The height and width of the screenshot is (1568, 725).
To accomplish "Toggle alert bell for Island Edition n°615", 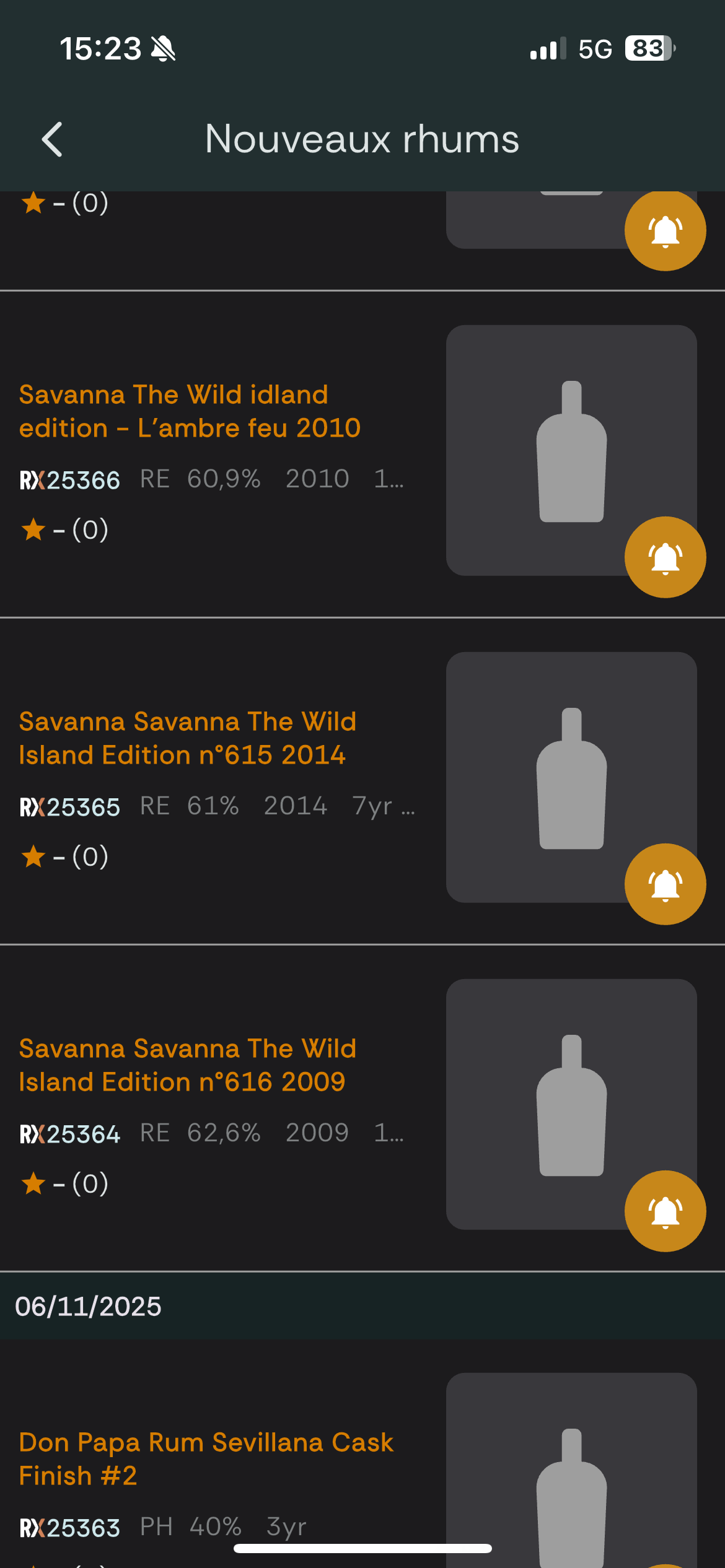I will pyautogui.click(x=665, y=884).
